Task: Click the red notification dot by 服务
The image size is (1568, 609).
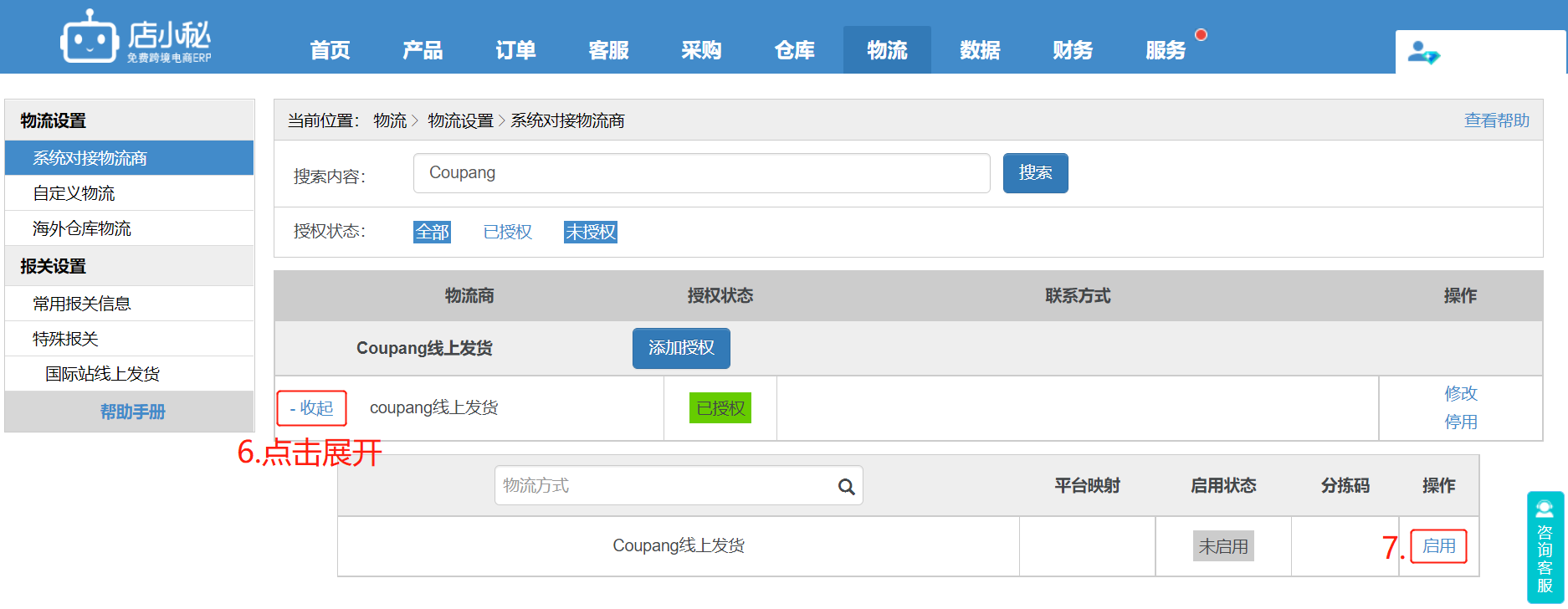Action: click(x=1202, y=34)
